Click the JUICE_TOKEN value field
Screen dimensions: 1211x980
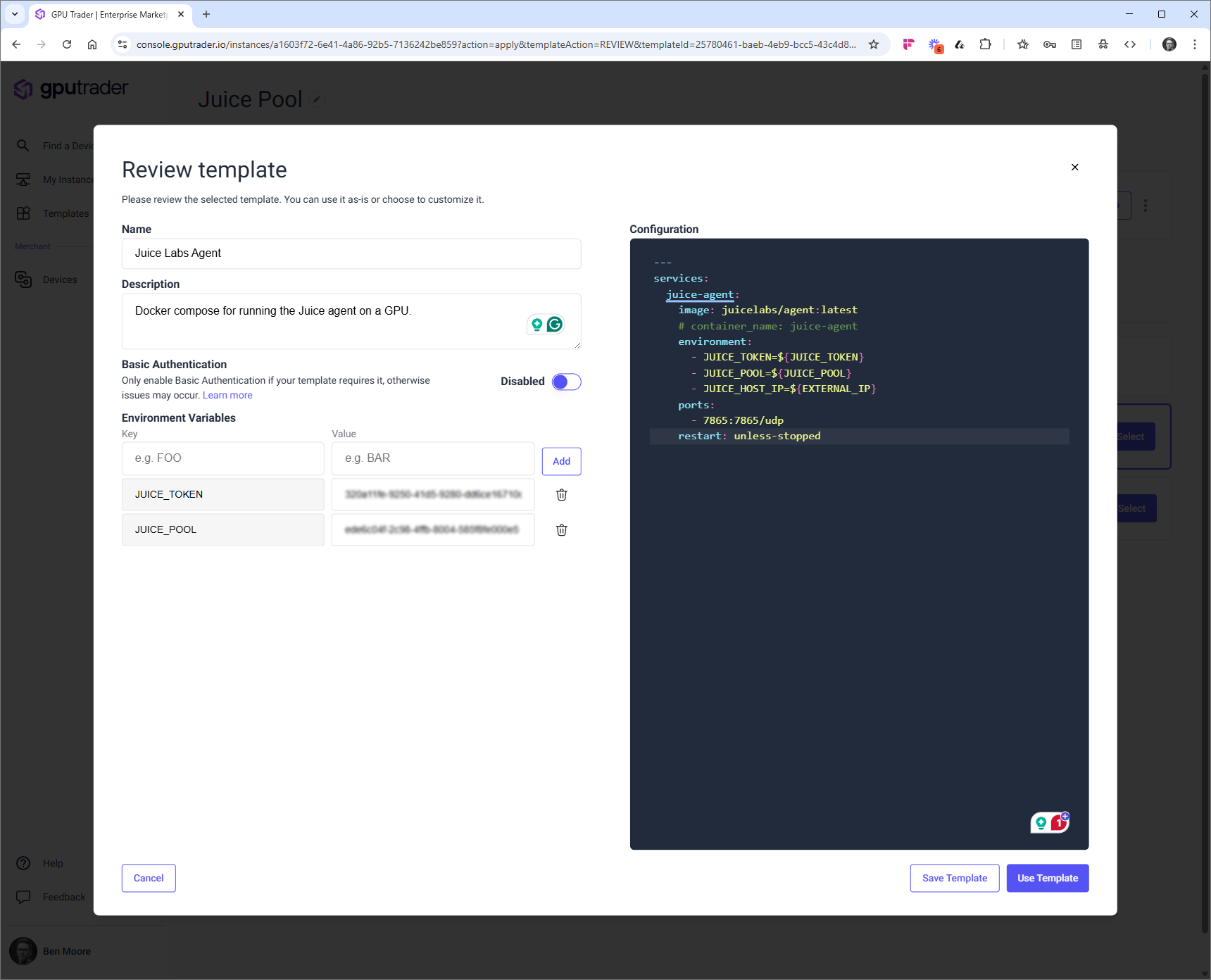coord(433,494)
